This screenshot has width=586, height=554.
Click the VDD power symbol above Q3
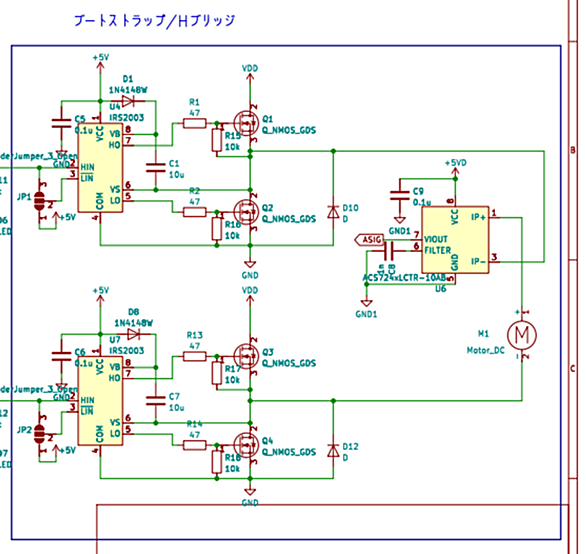250,295
